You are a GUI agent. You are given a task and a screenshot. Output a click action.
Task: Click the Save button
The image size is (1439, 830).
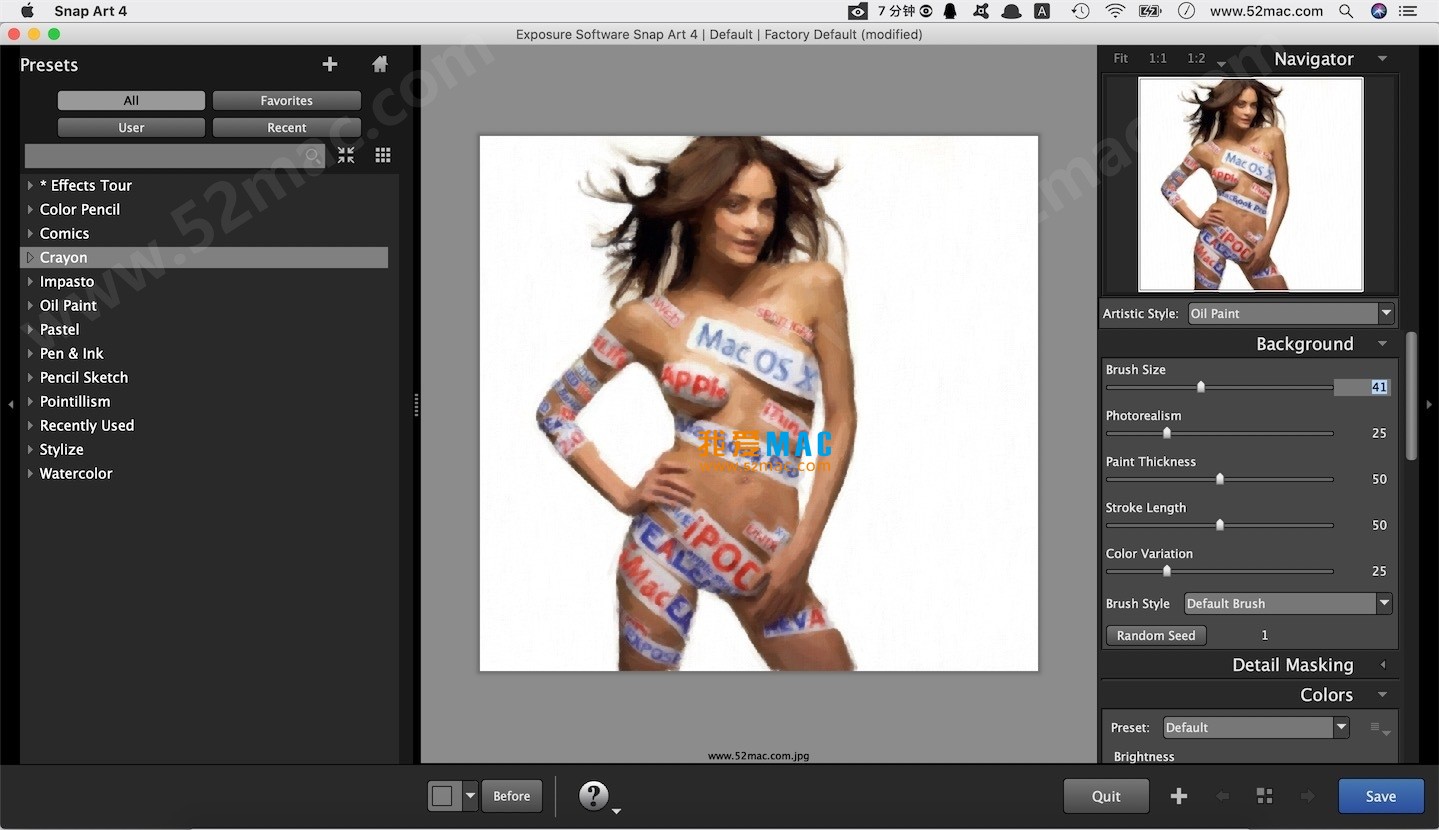(x=1381, y=796)
